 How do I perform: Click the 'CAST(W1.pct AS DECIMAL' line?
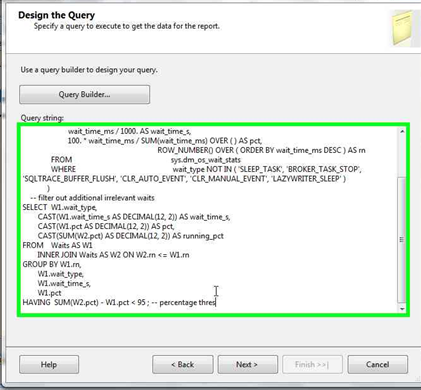[106, 226]
